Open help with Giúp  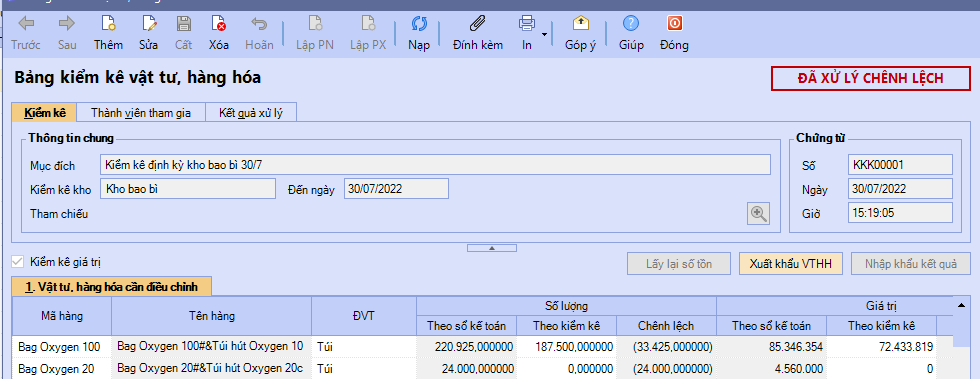[631, 34]
